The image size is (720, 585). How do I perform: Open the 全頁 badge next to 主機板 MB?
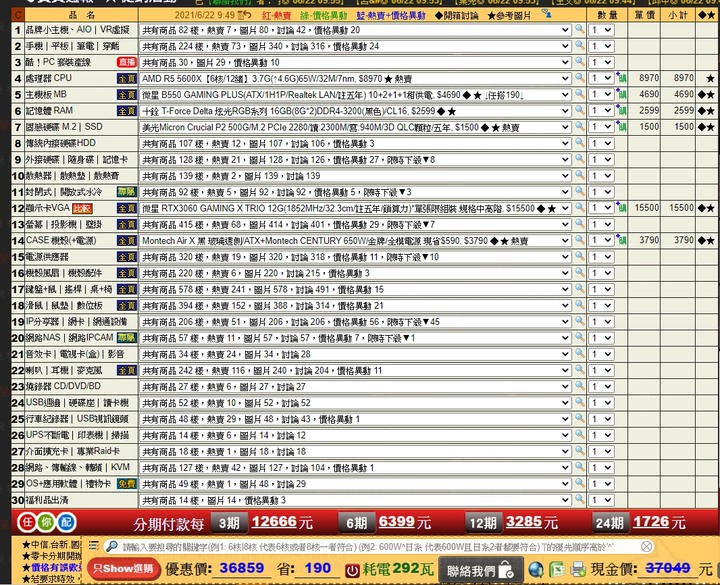127,95
